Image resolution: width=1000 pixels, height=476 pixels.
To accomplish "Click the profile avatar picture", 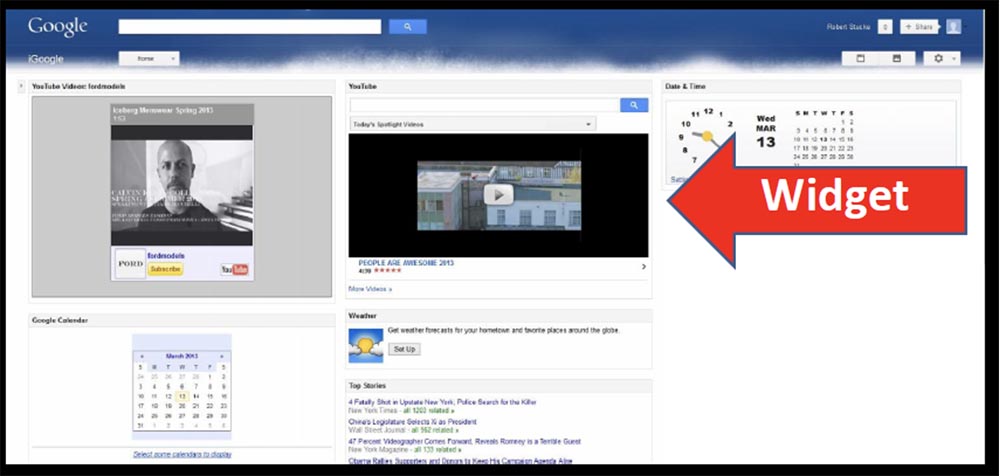I will pyautogui.click(x=953, y=27).
